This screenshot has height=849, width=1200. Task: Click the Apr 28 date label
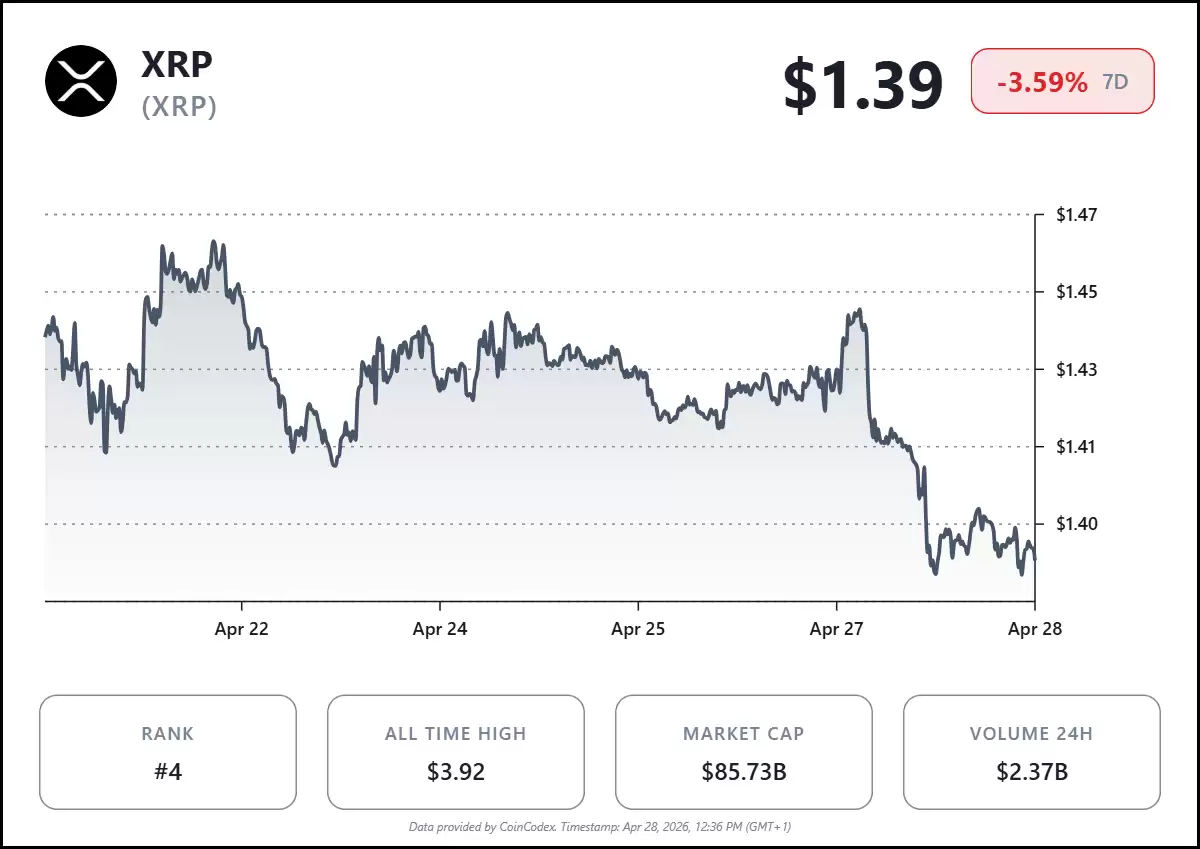click(x=1035, y=629)
